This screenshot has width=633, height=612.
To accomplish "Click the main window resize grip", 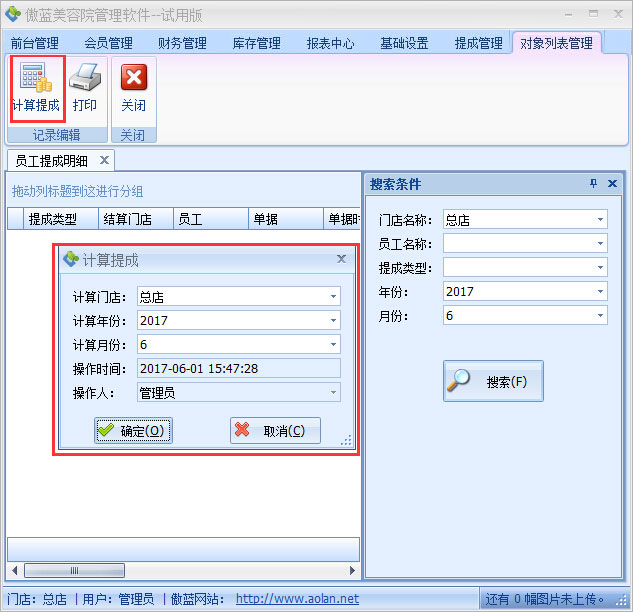I will point(621,600).
